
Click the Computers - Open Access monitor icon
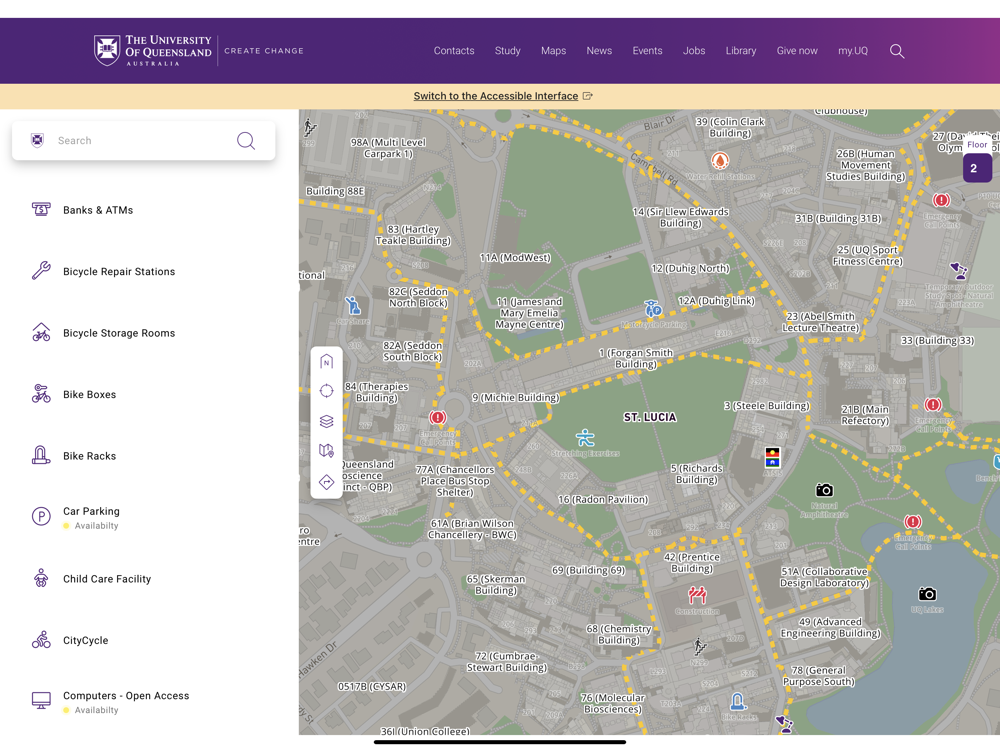click(x=41, y=700)
